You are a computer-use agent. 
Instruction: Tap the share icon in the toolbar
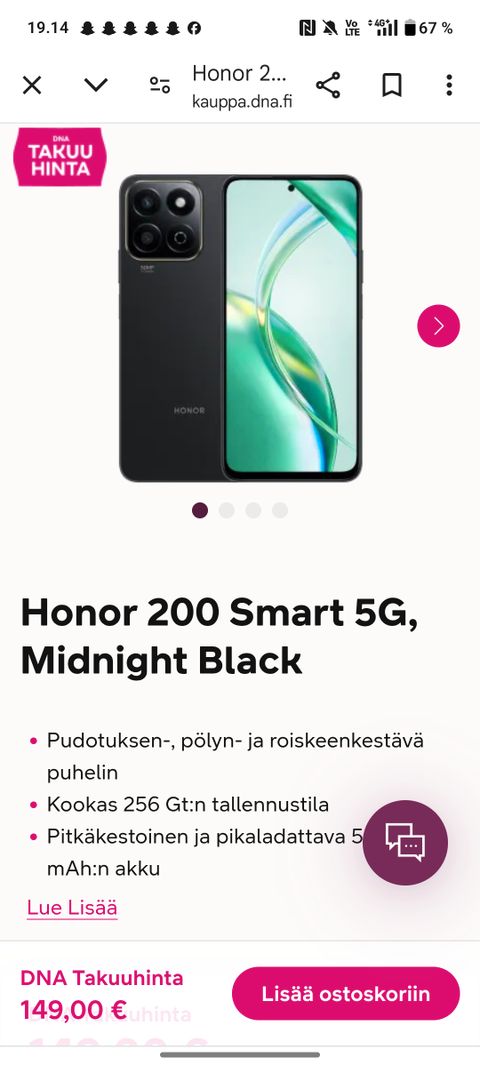pyautogui.click(x=327, y=85)
